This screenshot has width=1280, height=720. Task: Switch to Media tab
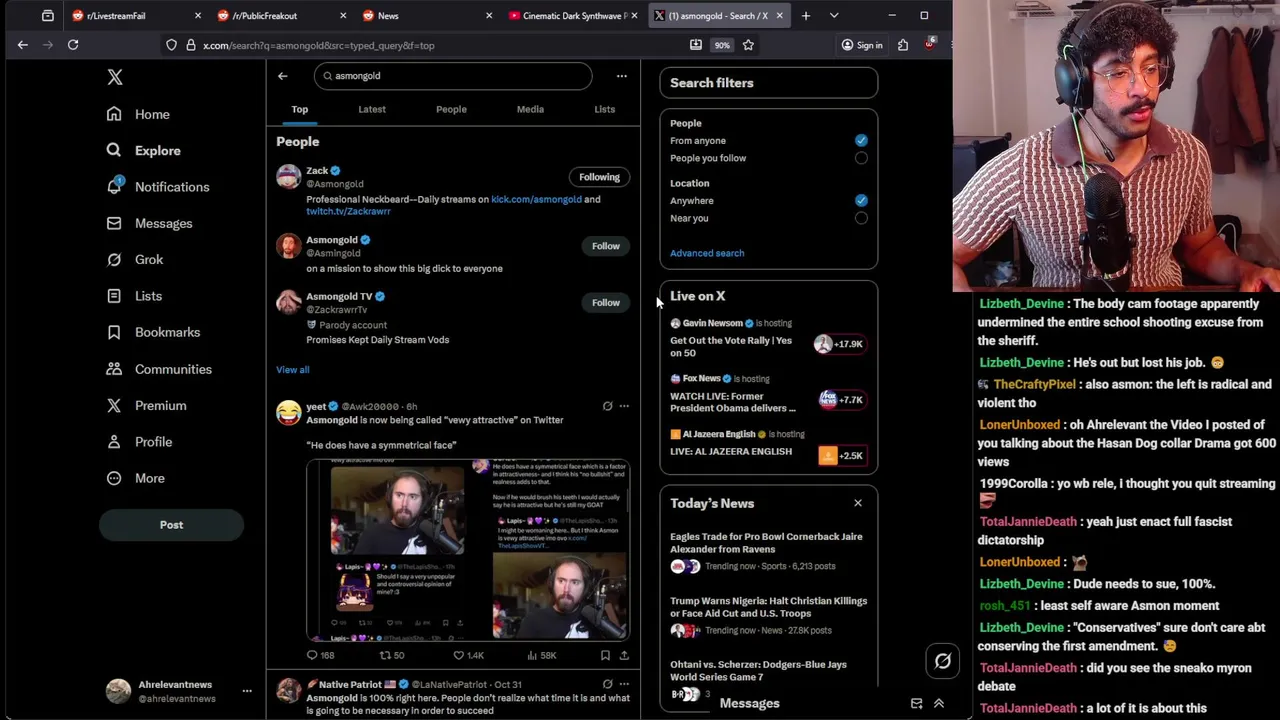point(530,109)
